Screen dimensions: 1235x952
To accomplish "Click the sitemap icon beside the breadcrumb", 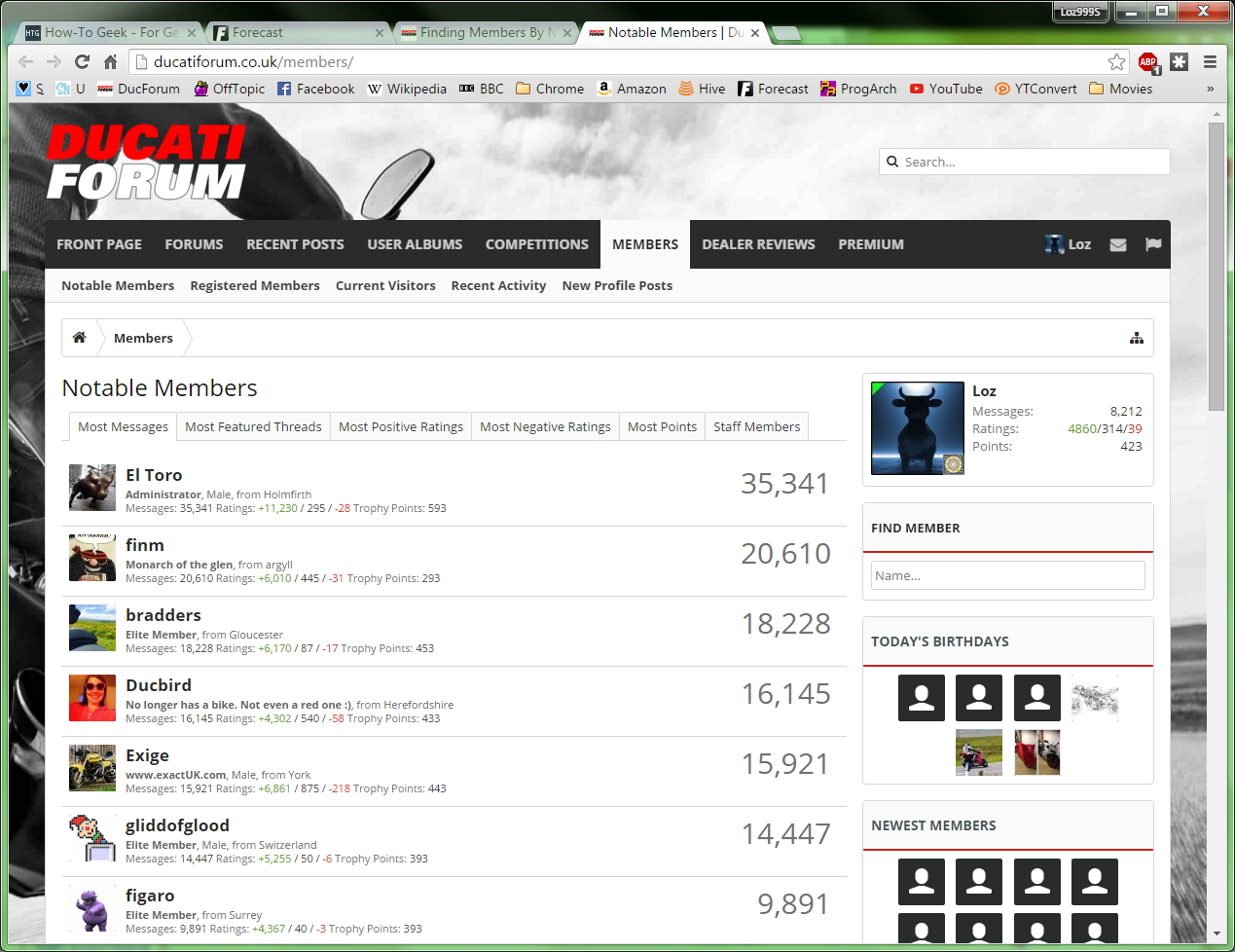I will (1136, 338).
